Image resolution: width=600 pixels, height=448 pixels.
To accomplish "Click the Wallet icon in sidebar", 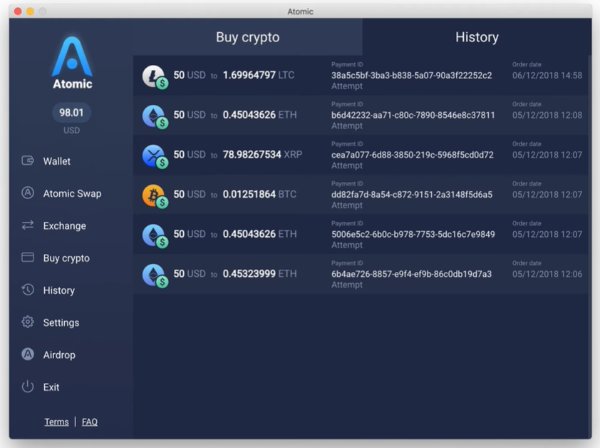I will point(28,161).
